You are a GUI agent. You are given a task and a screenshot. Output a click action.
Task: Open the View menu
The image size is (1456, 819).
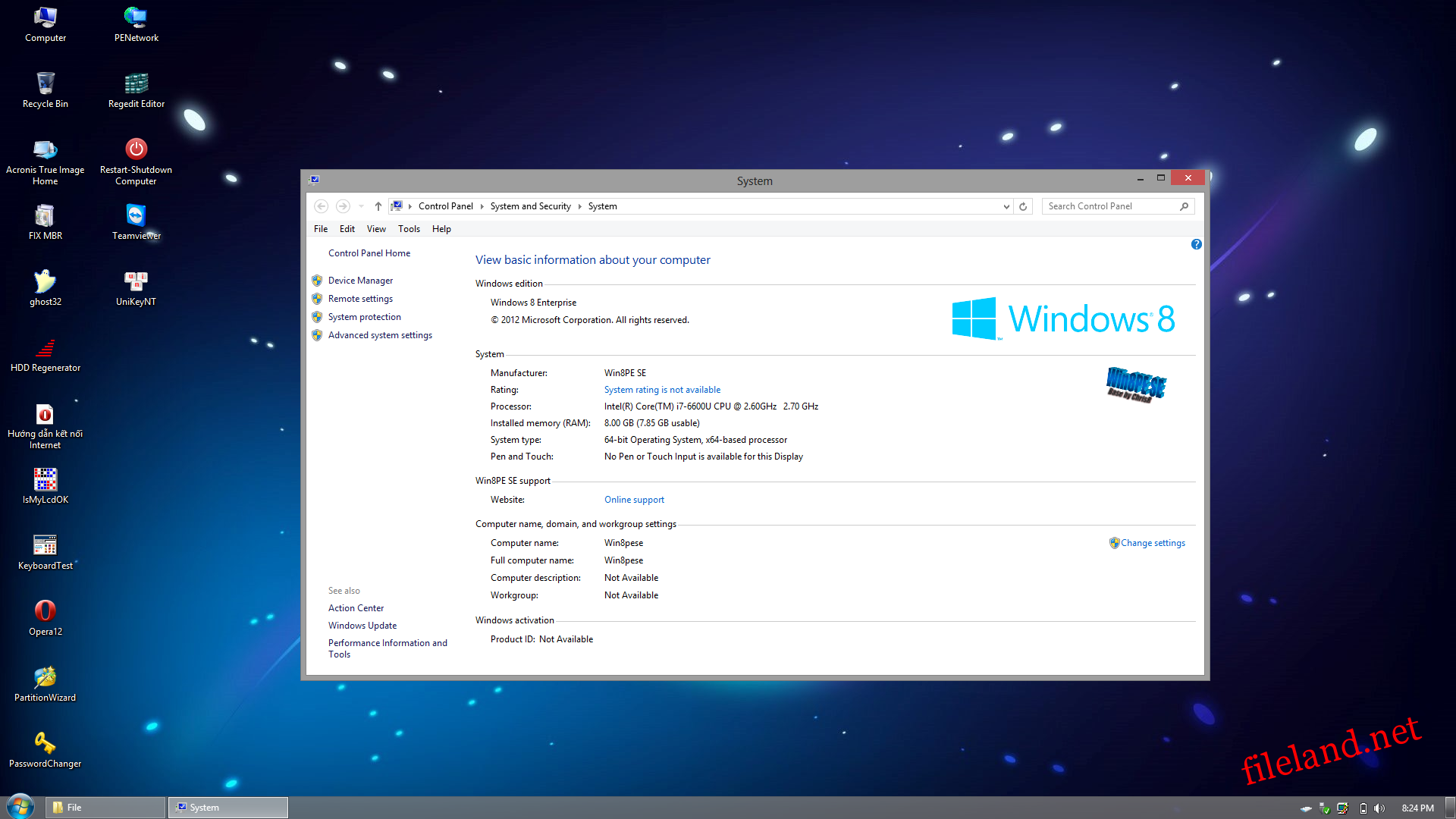(376, 229)
